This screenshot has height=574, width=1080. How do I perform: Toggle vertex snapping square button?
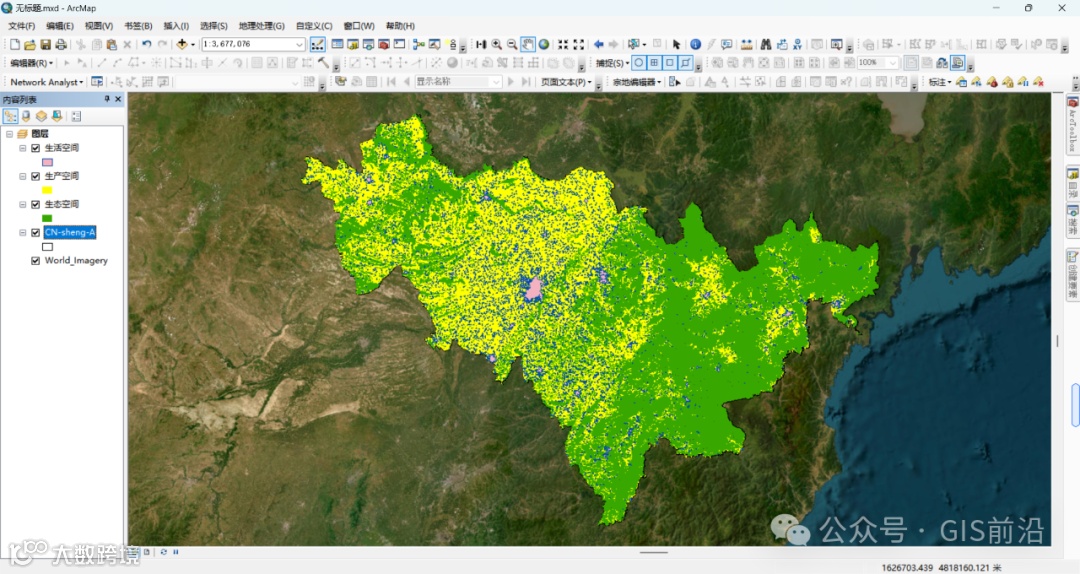[x=669, y=63]
